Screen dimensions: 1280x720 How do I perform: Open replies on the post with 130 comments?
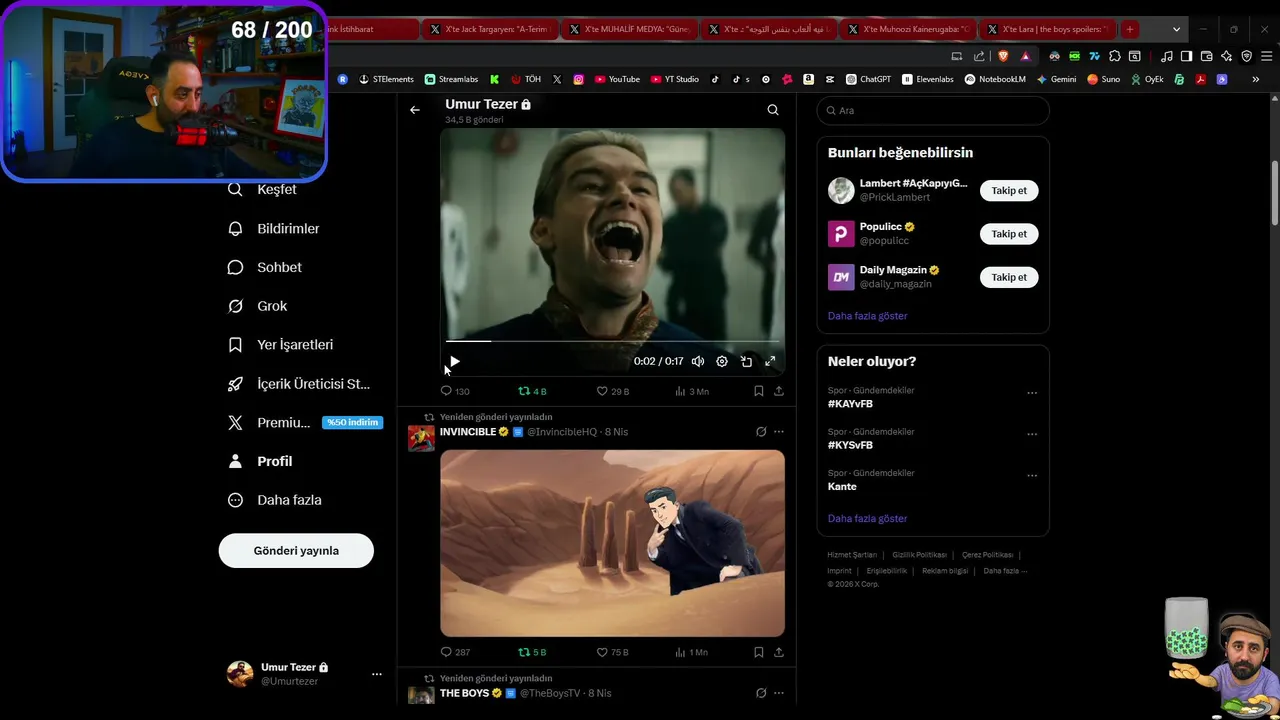(x=455, y=391)
